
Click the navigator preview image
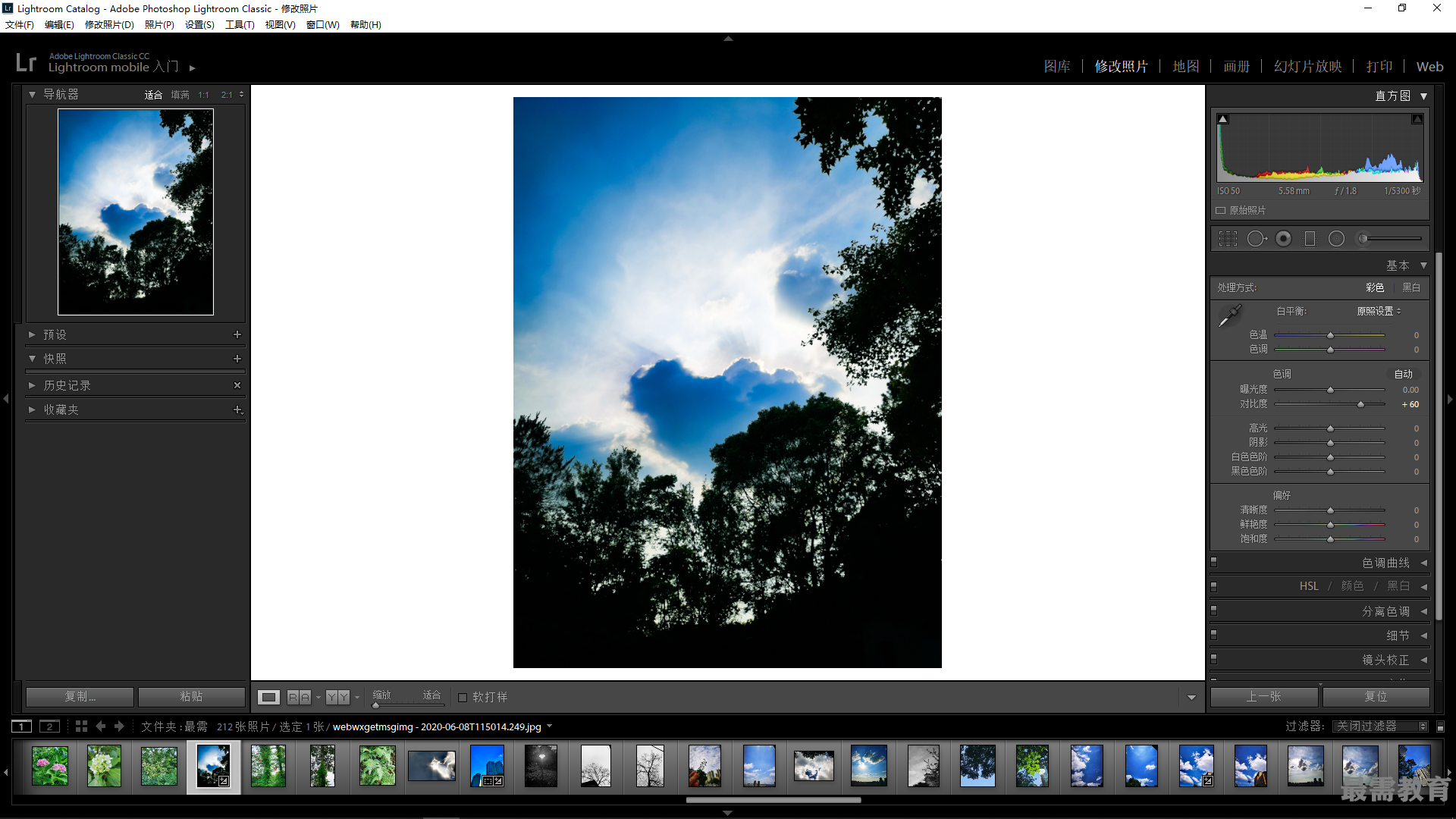pyautogui.click(x=136, y=212)
